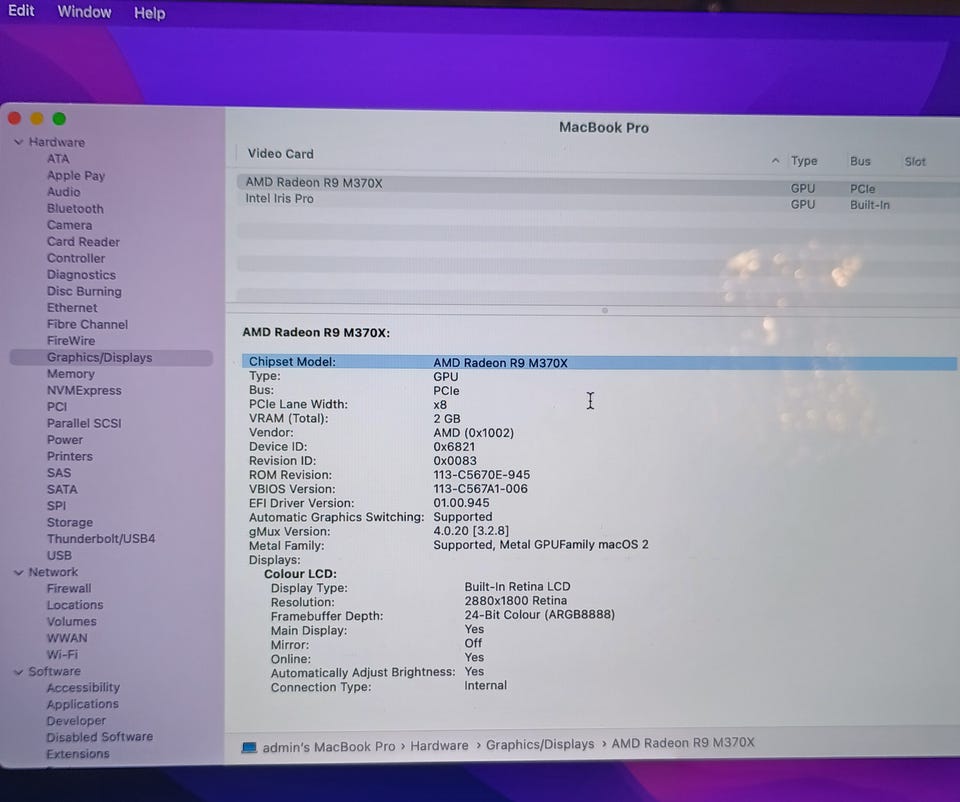960x802 pixels.
Task: Click the Video Card column header
Action: point(280,154)
